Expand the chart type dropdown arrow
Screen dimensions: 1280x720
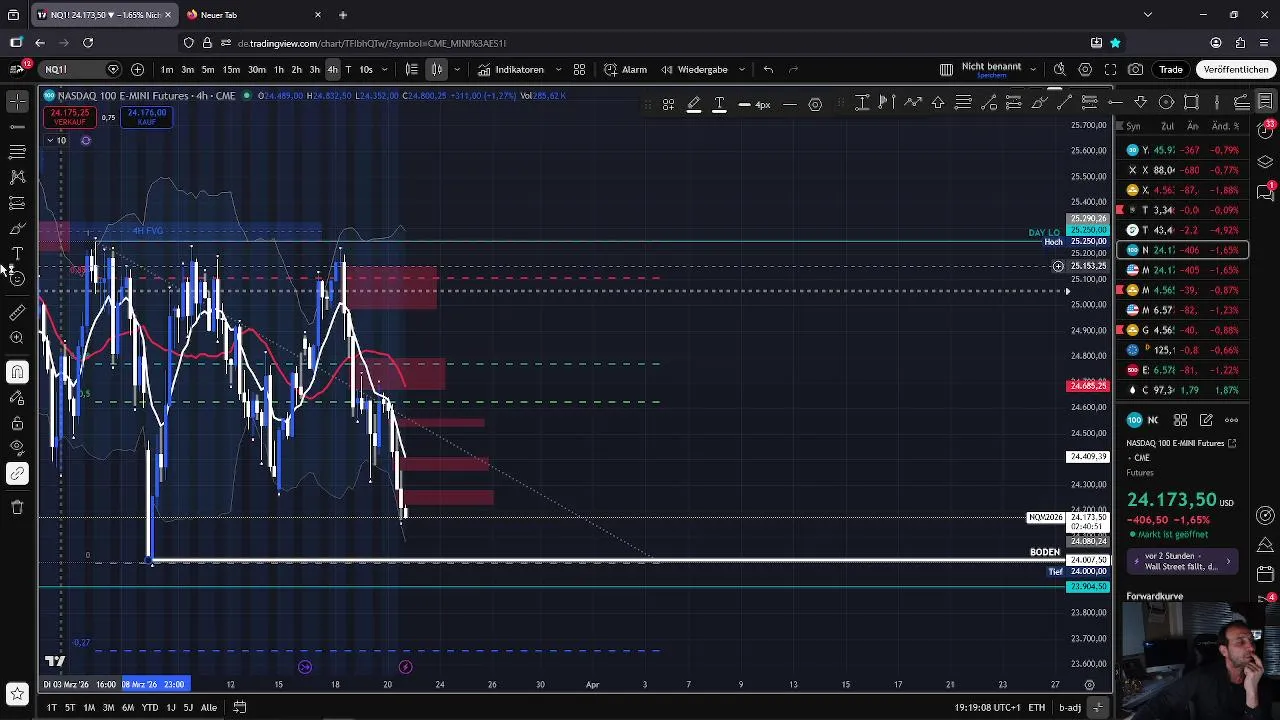point(457,69)
